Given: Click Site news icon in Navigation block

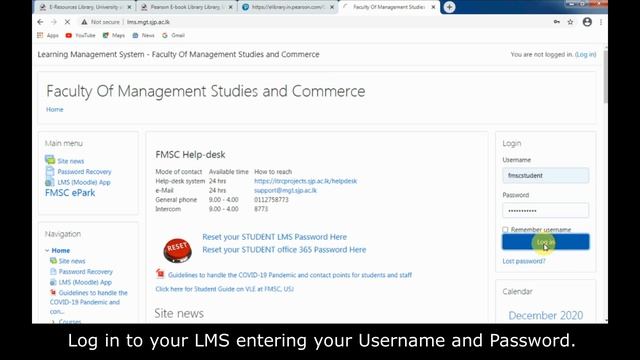Looking at the screenshot, I should tap(53, 261).
